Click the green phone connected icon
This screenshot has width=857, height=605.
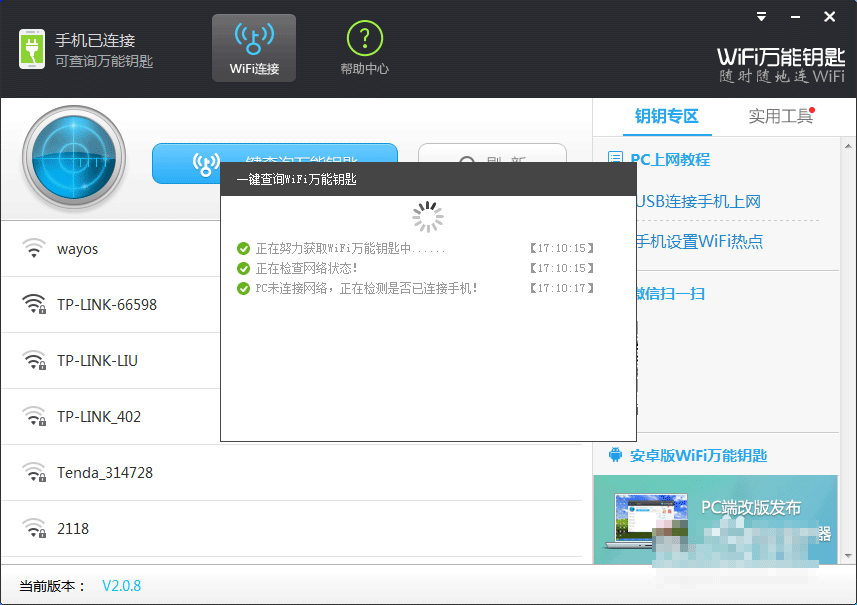(33, 46)
